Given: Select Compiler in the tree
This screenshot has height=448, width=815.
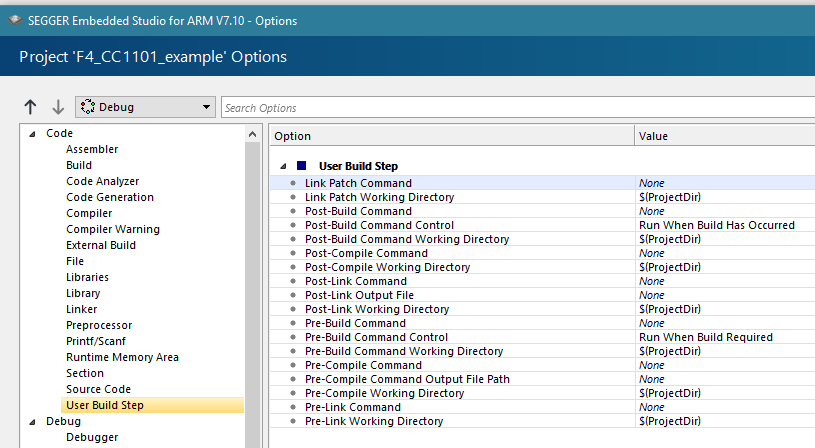Looking at the screenshot, I should tap(89, 214).
